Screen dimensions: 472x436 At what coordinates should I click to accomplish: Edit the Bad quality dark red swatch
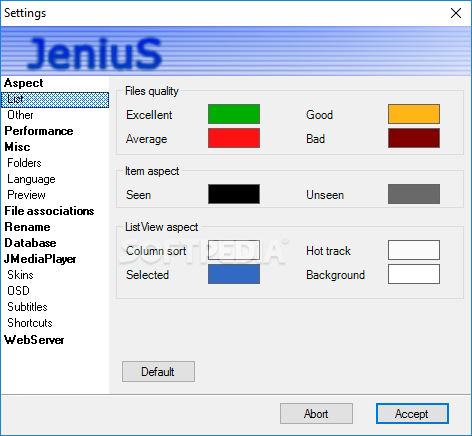pyautogui.click(x=414, y=138)
